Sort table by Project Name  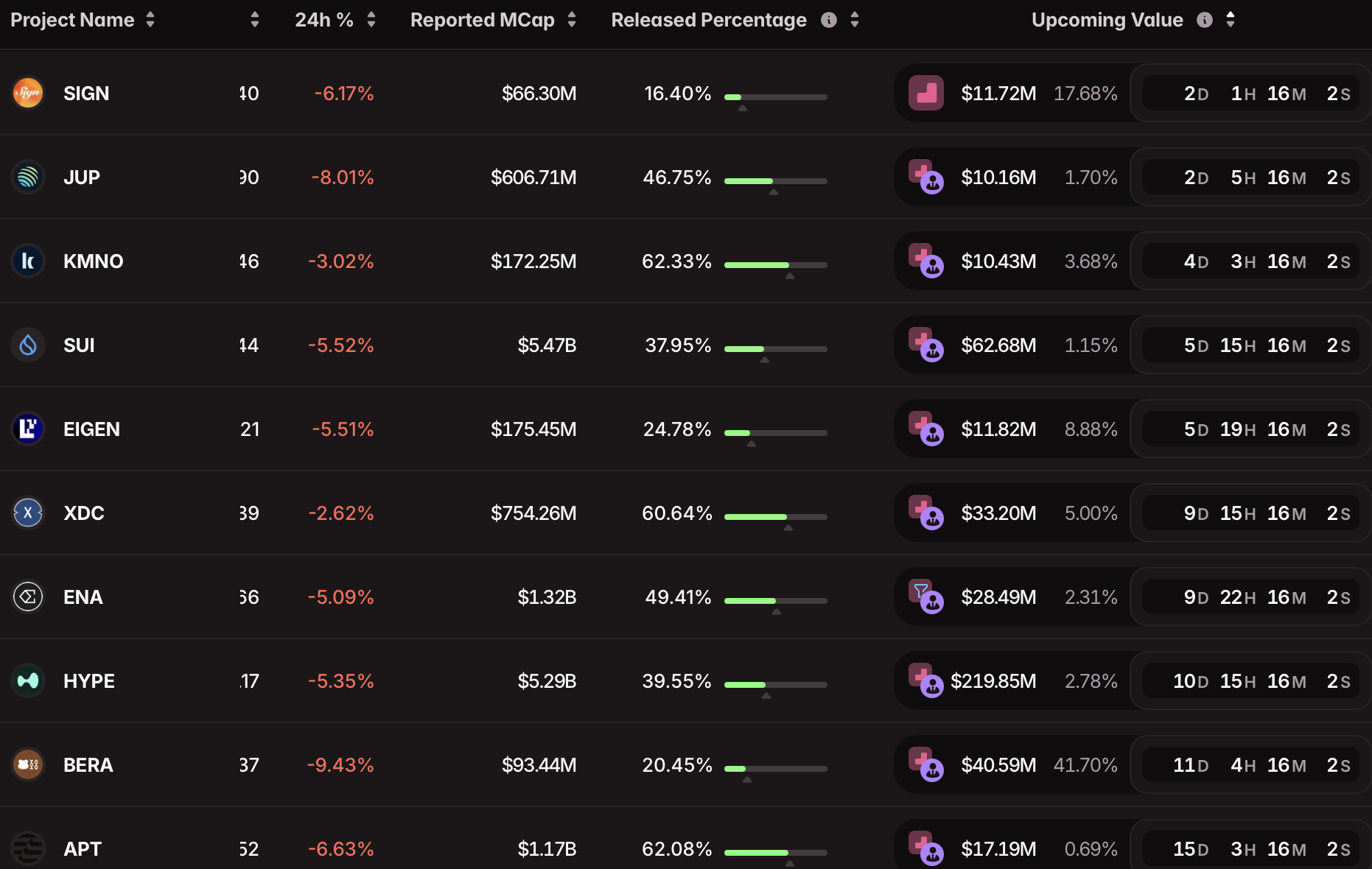click(x=150, y=20)
